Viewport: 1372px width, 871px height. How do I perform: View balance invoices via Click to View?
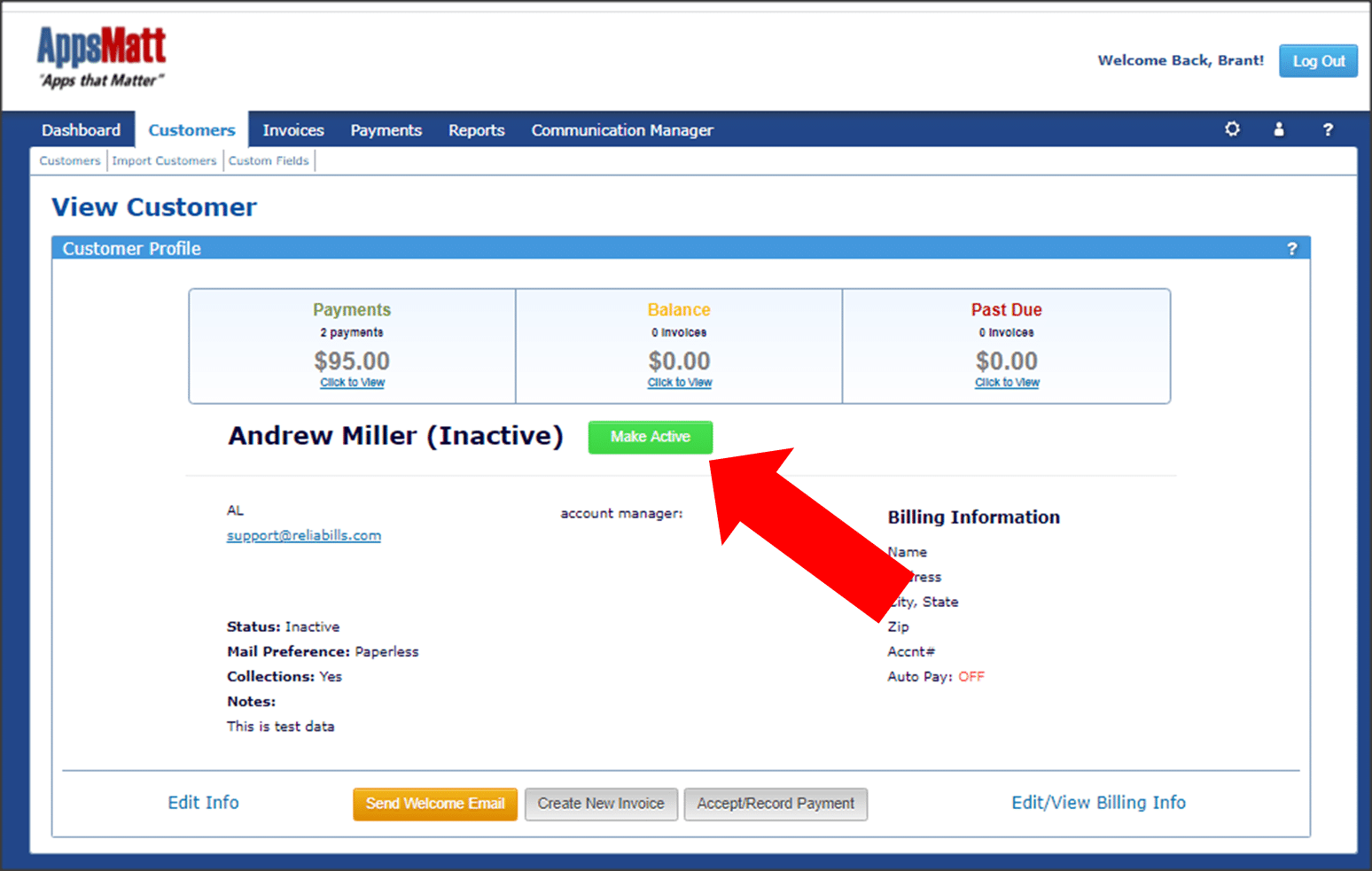680,383
